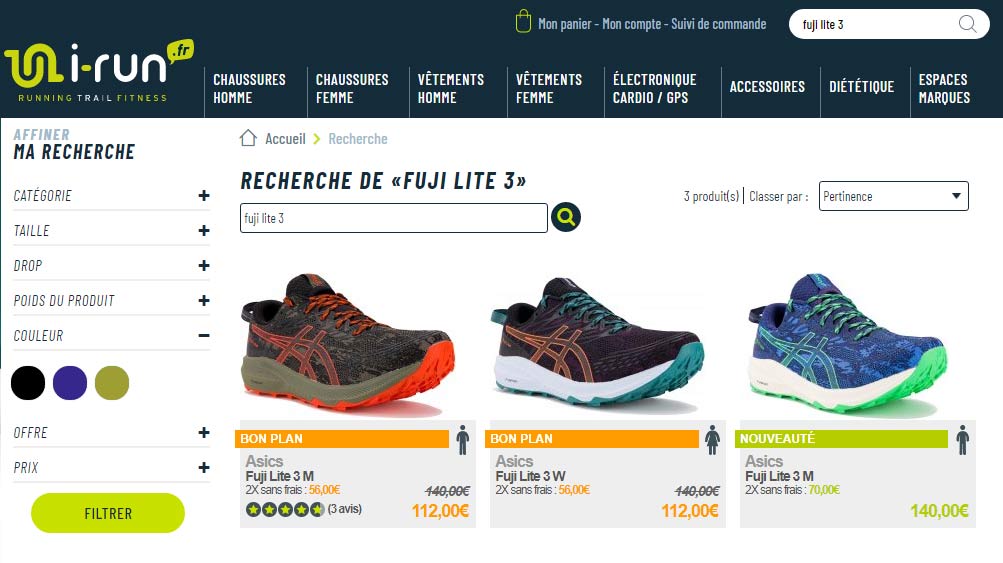Click the Filtrer button
Image resolution: width=1003 pixels, height=563 pixels.
(x=108, y=513)
